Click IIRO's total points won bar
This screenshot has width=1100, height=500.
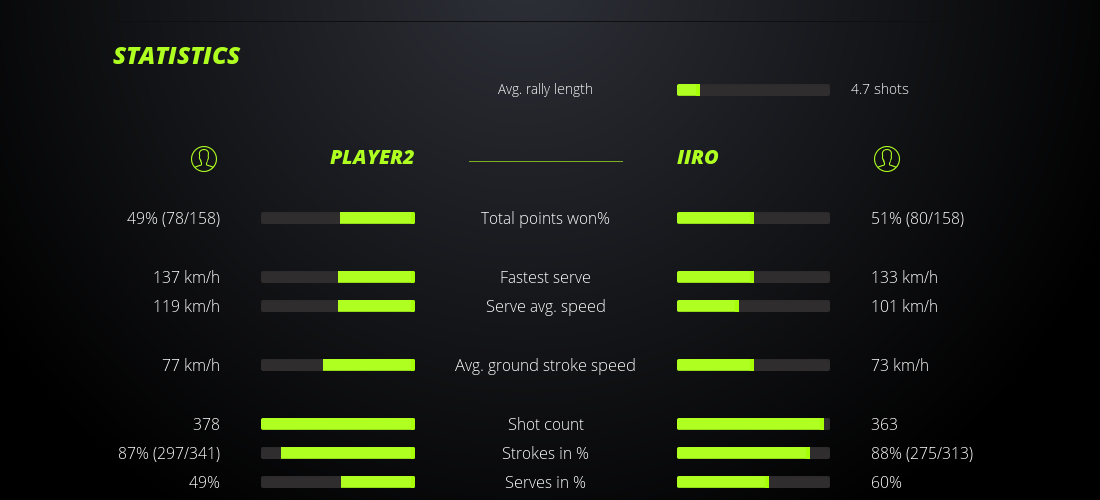tap(753, 218)
